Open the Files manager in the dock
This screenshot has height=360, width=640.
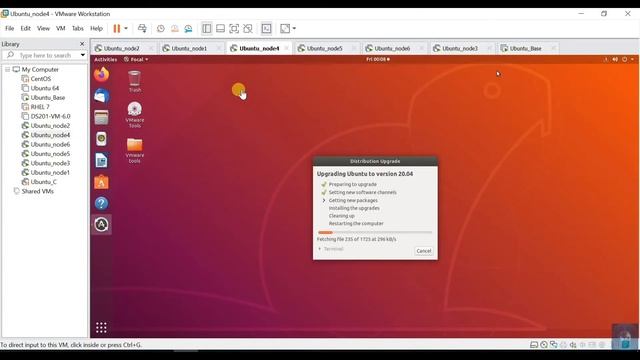tap(101, 118)
